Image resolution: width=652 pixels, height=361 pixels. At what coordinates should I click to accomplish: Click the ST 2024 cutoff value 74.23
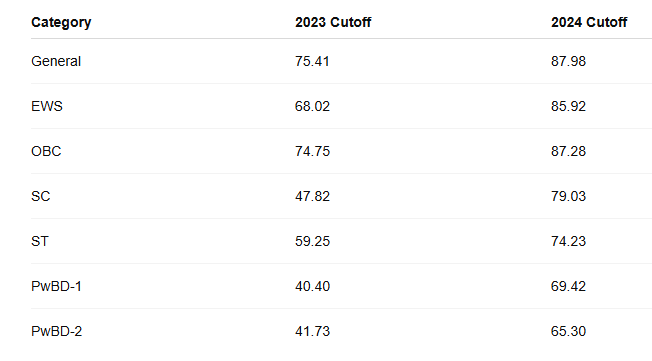(568, 241)
